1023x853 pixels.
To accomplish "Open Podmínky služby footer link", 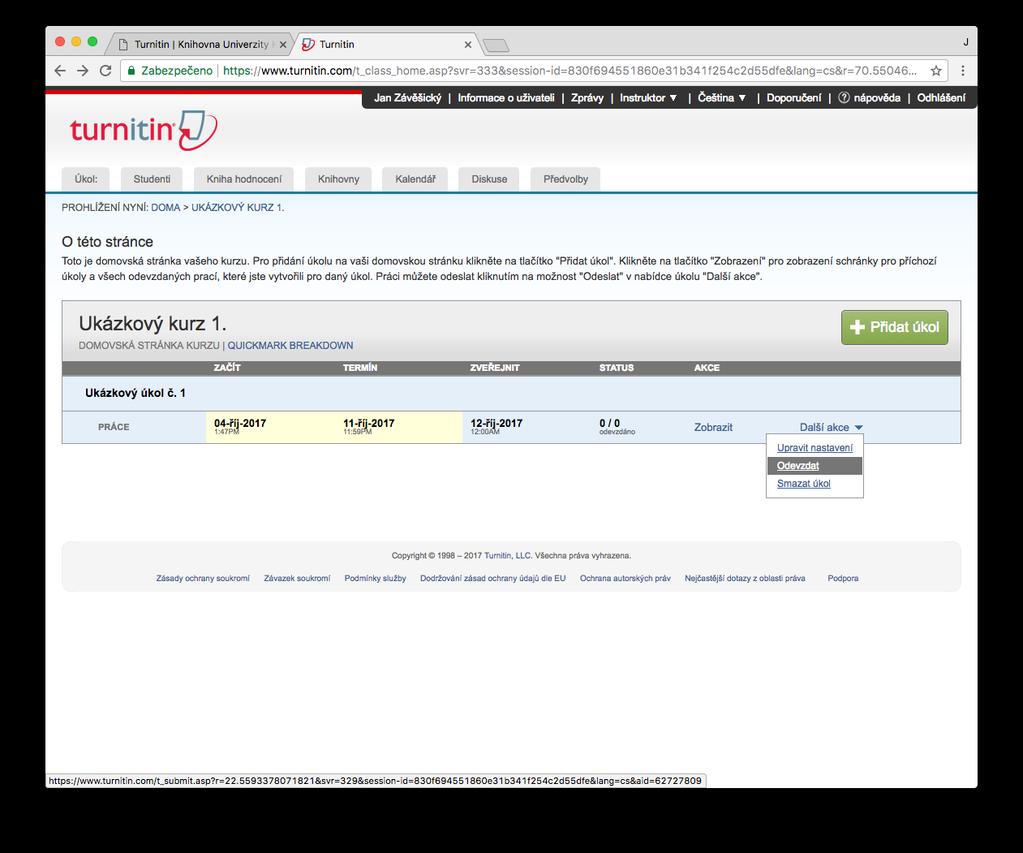I will click(375, 578).
